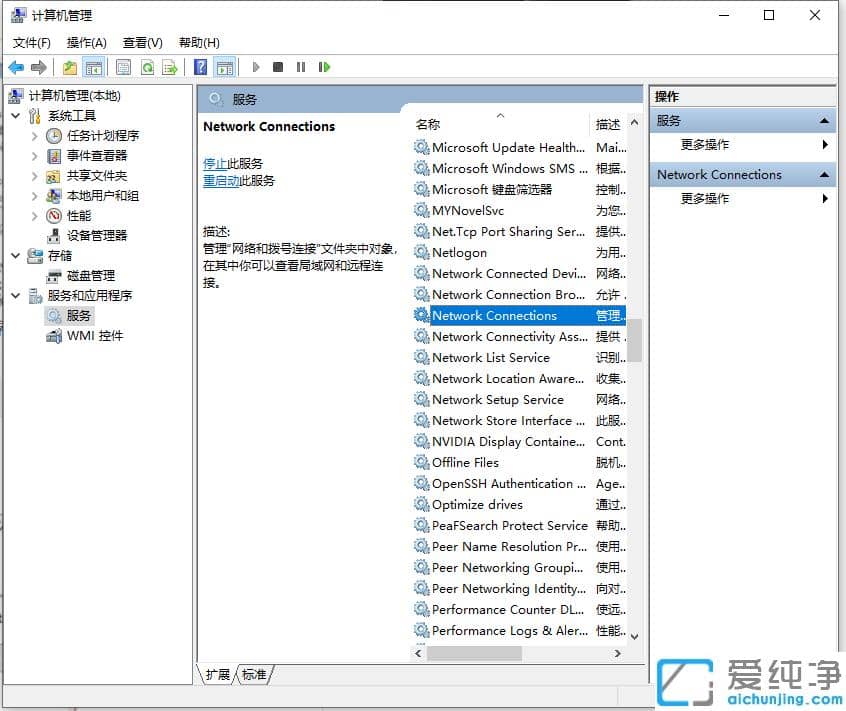Screen dimensions: 846x711
Task: Switch to the 标准 tab
Action: [x=254, y=674]
